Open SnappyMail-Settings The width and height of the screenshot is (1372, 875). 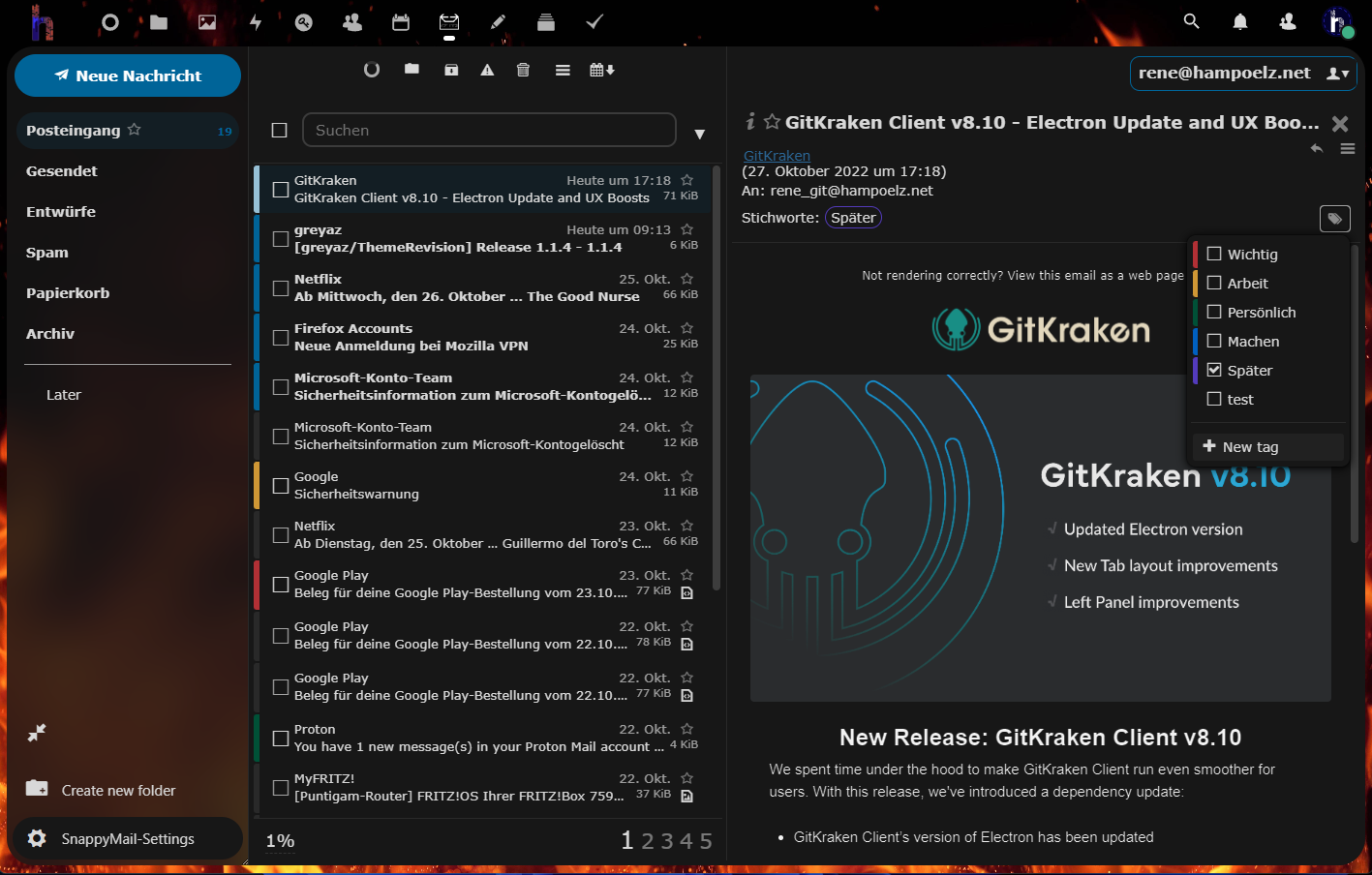(x=128, y=838)
